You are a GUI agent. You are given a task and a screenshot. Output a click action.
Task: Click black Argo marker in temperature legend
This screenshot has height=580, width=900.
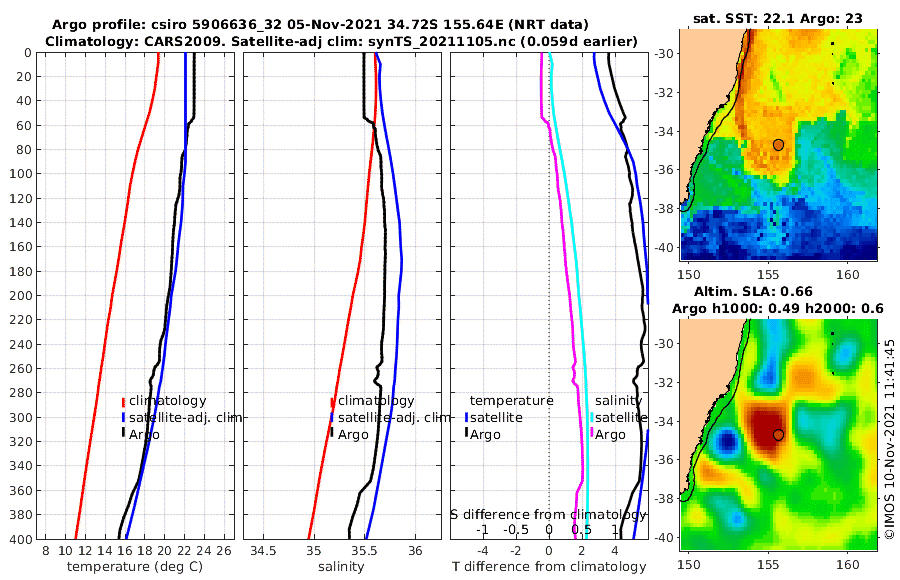123,432
